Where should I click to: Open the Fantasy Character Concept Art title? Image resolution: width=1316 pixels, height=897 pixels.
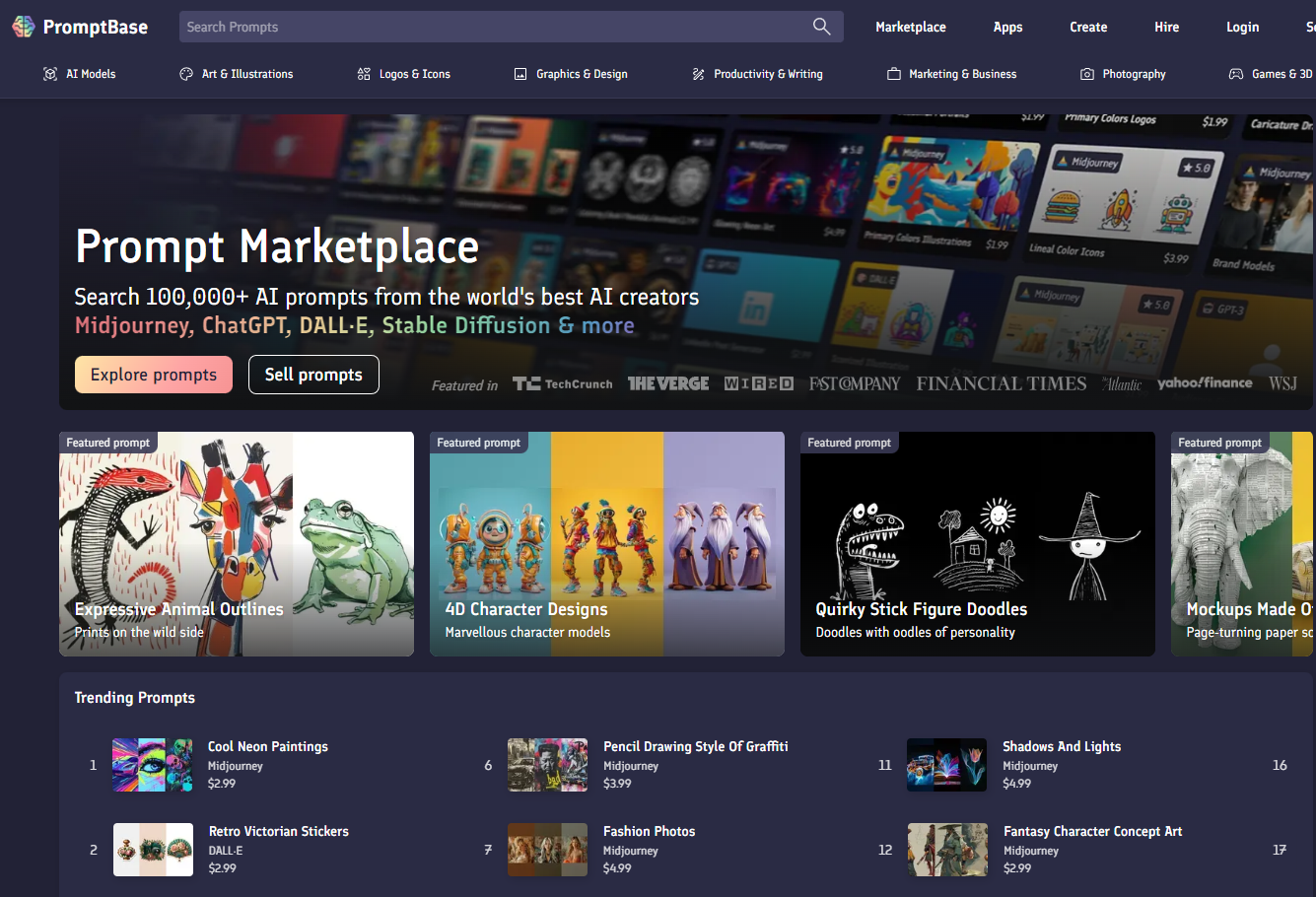click(x=1093, y=831)
